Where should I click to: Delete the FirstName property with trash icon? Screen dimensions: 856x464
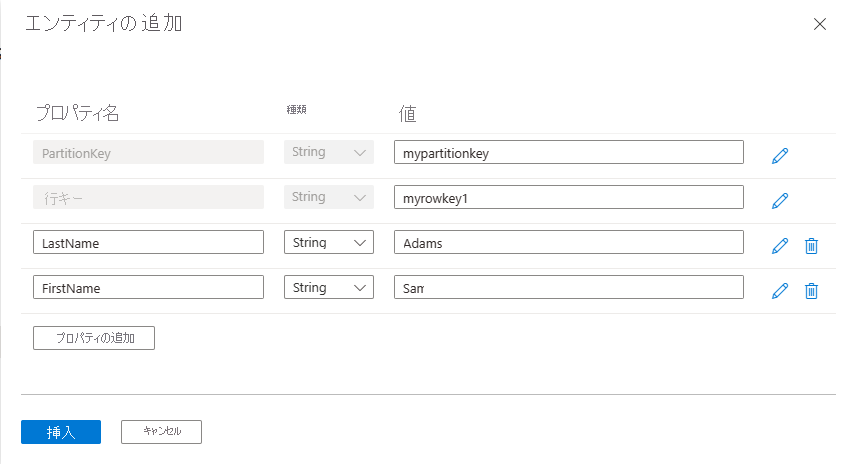[811, 290]
